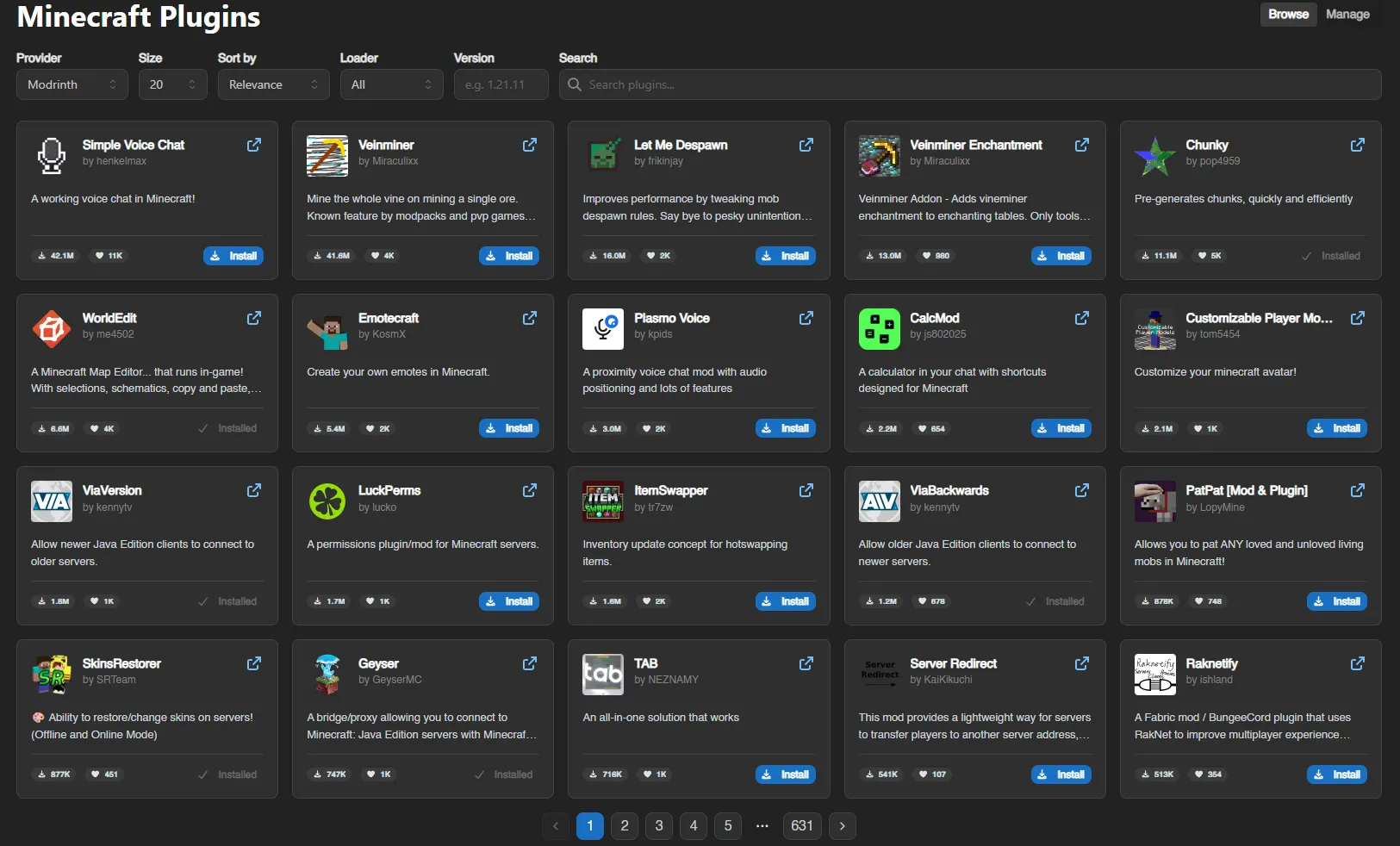Click the next page arrow

click(x=843, y=825)
